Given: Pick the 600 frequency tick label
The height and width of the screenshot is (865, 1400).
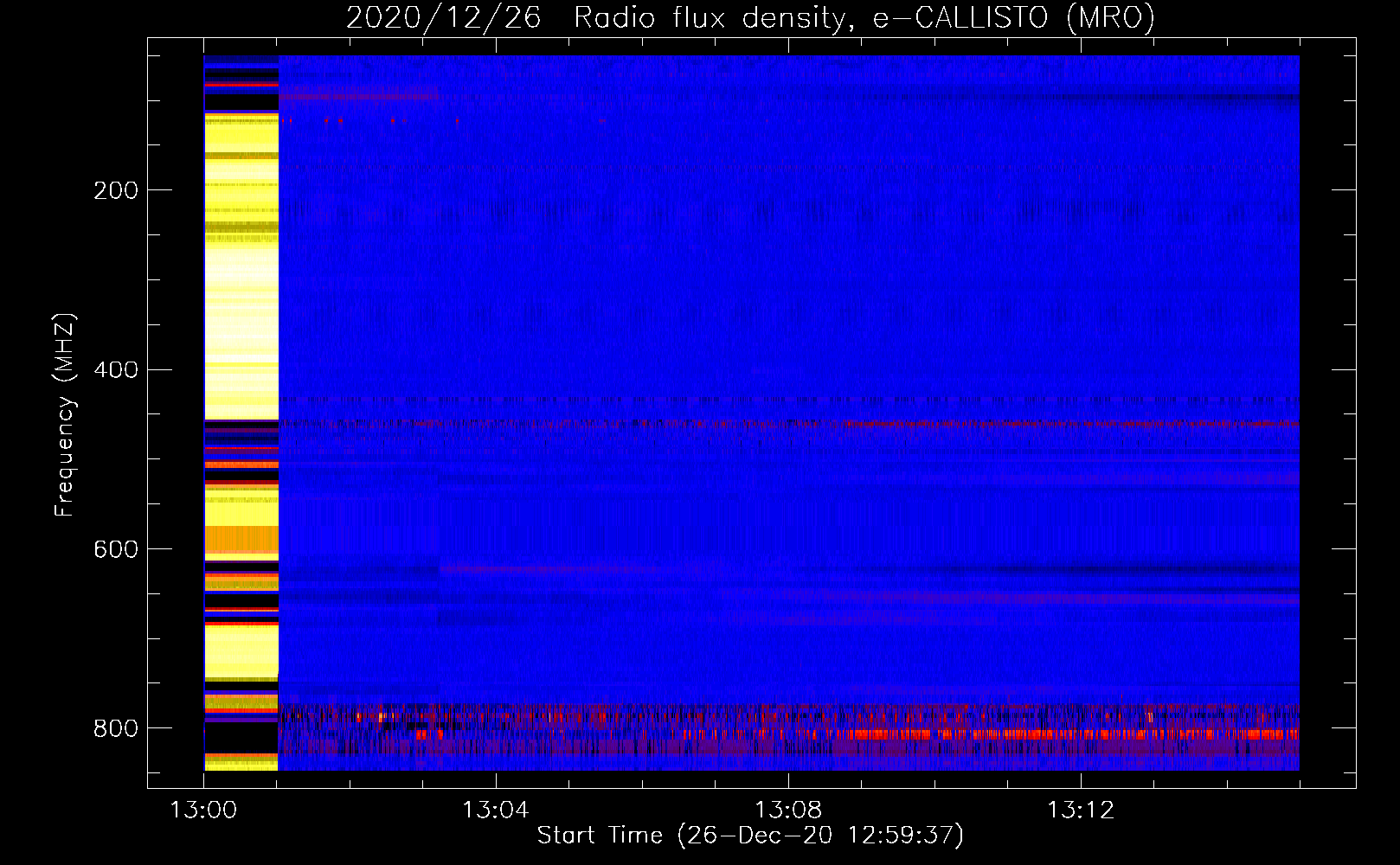Looking at the screenshot, I should pyautogui.click(x=116, y=550).
